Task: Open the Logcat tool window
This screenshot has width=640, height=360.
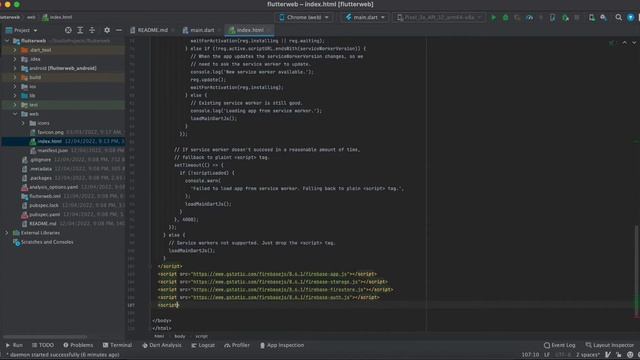Action: coord(203,345)
